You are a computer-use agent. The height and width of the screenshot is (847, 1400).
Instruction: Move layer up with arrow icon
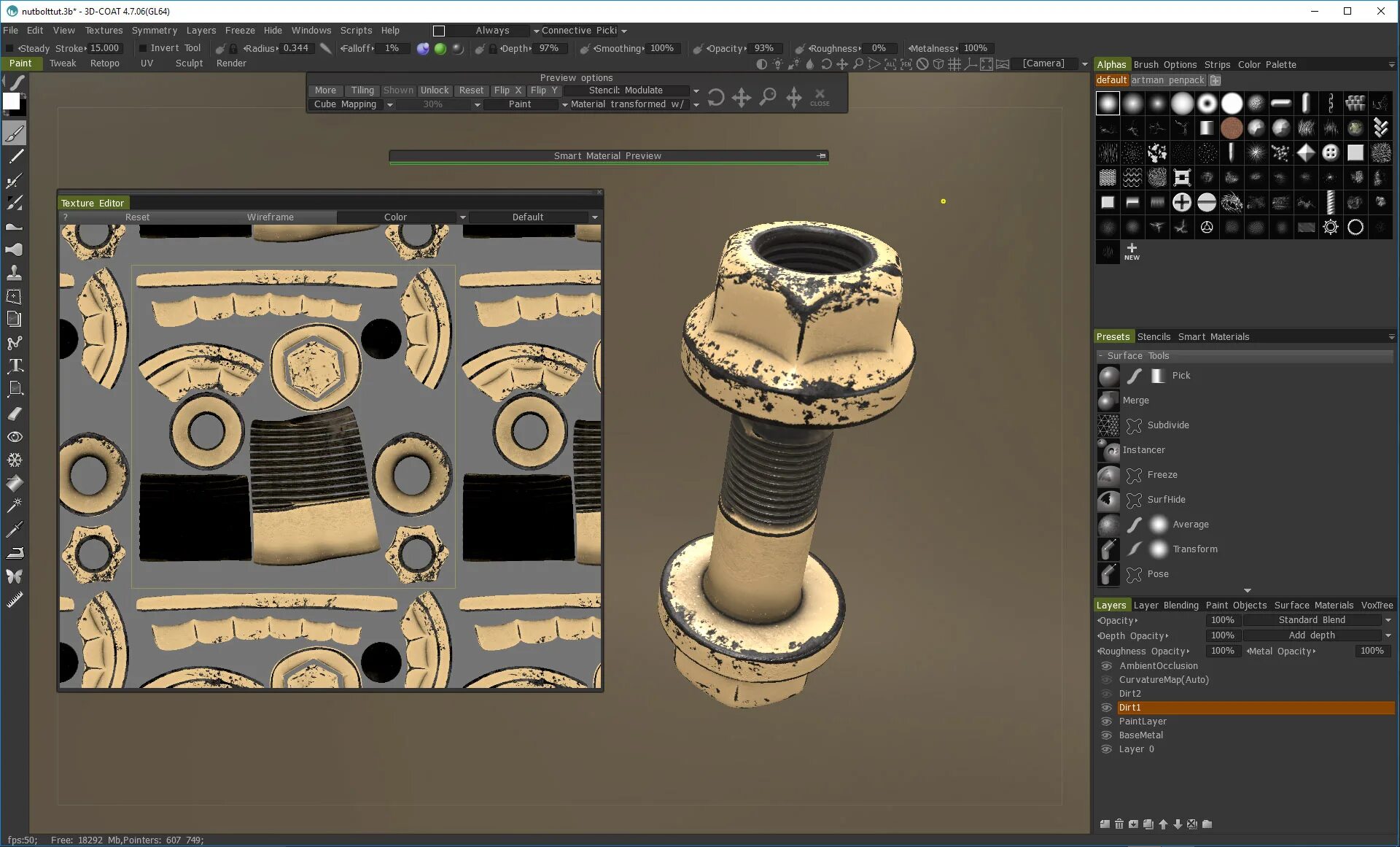coord(1163,824)
